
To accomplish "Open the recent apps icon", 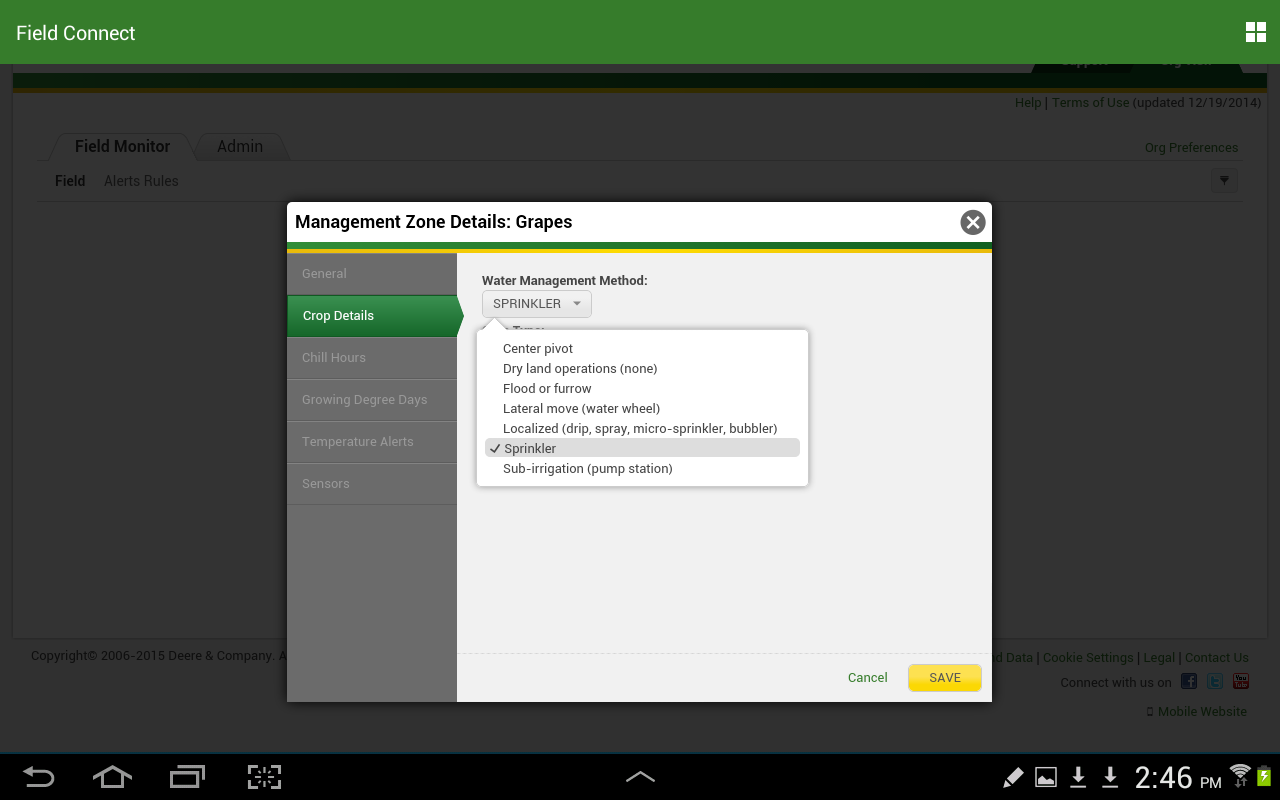I will (x=187, y=777).
